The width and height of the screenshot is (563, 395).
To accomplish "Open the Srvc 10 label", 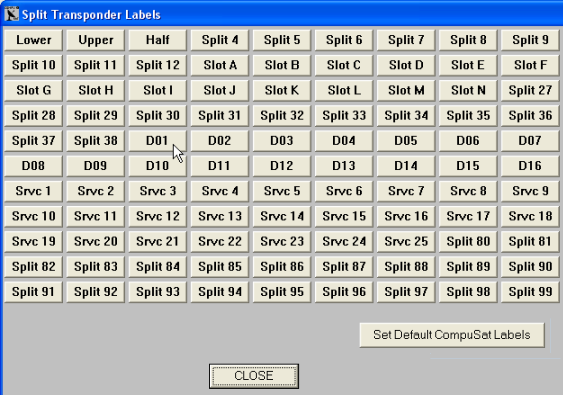I will point(33,216).
